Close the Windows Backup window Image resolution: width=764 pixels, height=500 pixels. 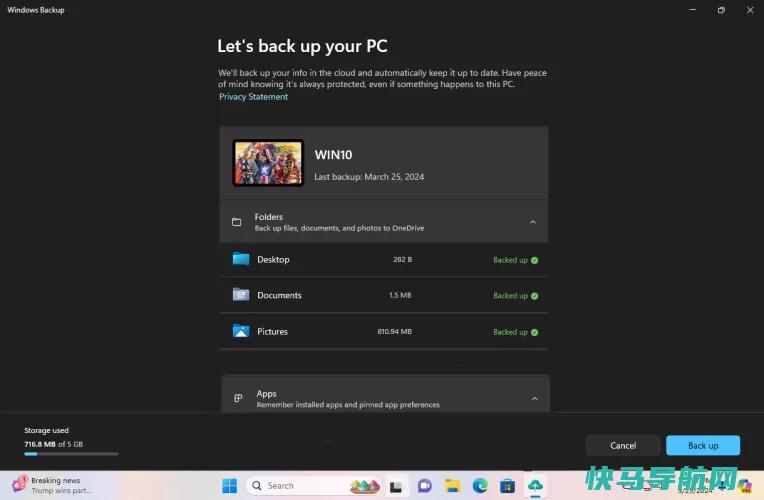point(750,10)
